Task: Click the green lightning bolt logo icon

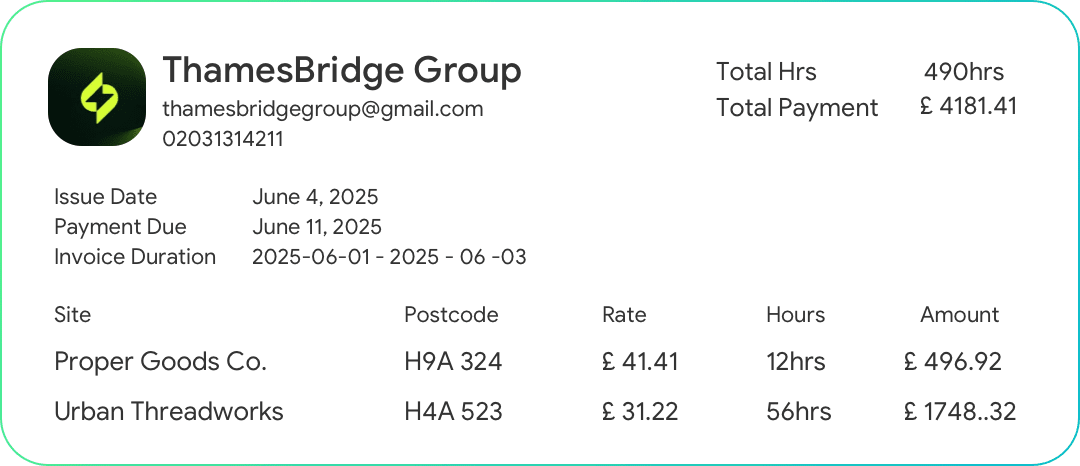Action: (97, 97)
